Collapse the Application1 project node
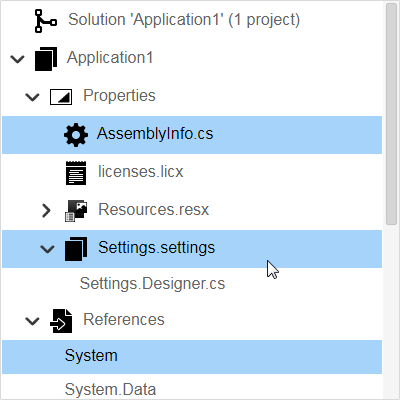 click(x=17, y=59)
